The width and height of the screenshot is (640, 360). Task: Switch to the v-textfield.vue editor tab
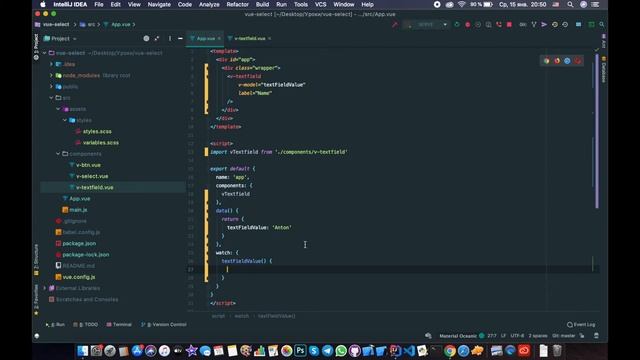click(249, 38)
